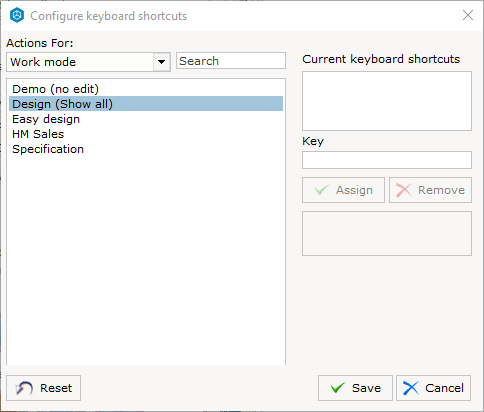Viewport: 484px width, 412px height.
Task: Click the red X icon on Remove
Action: point(404,190)
